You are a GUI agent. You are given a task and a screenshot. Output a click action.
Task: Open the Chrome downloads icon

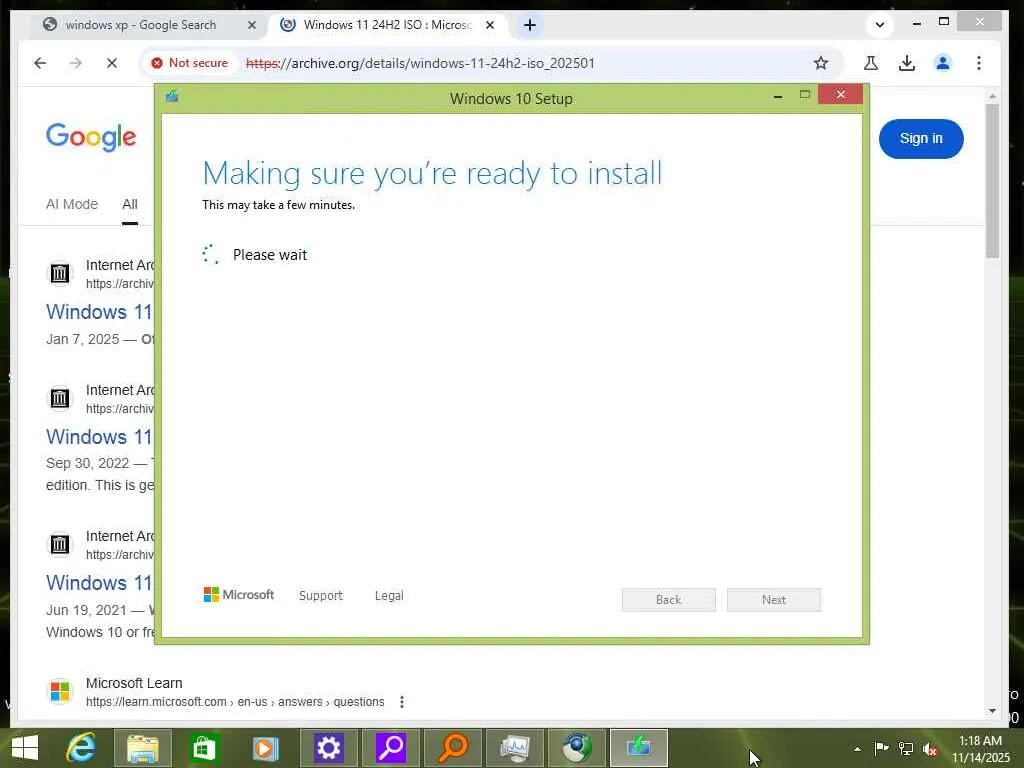[906, 63]
